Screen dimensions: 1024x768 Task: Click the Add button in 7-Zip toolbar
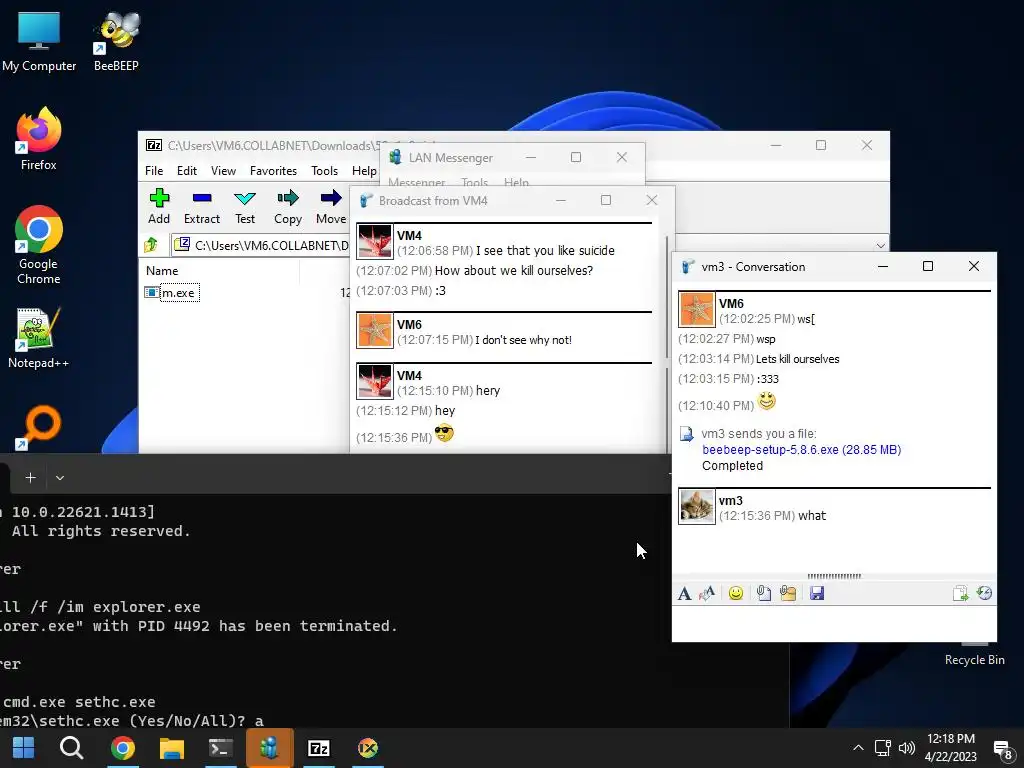tap(159, 206)
